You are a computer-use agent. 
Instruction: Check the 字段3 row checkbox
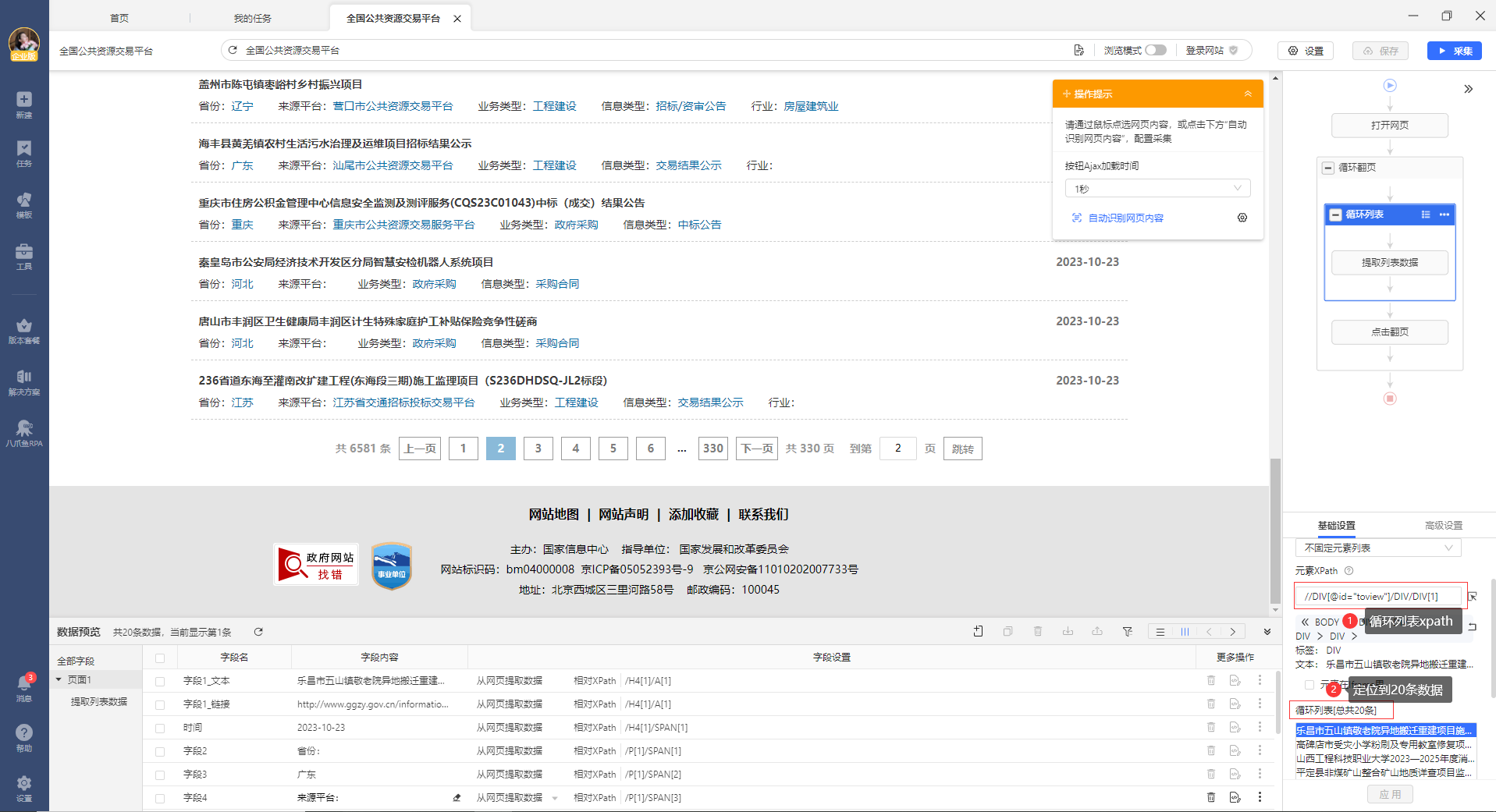point(160,775)
